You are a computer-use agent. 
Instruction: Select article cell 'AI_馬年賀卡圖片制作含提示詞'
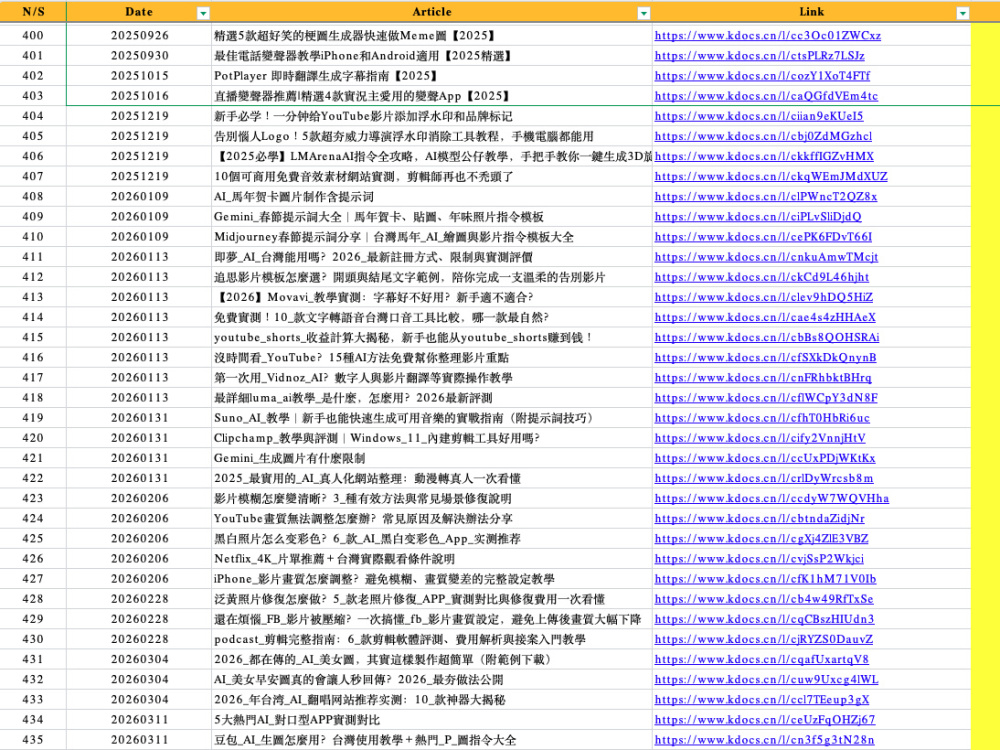tap(432, 196)
